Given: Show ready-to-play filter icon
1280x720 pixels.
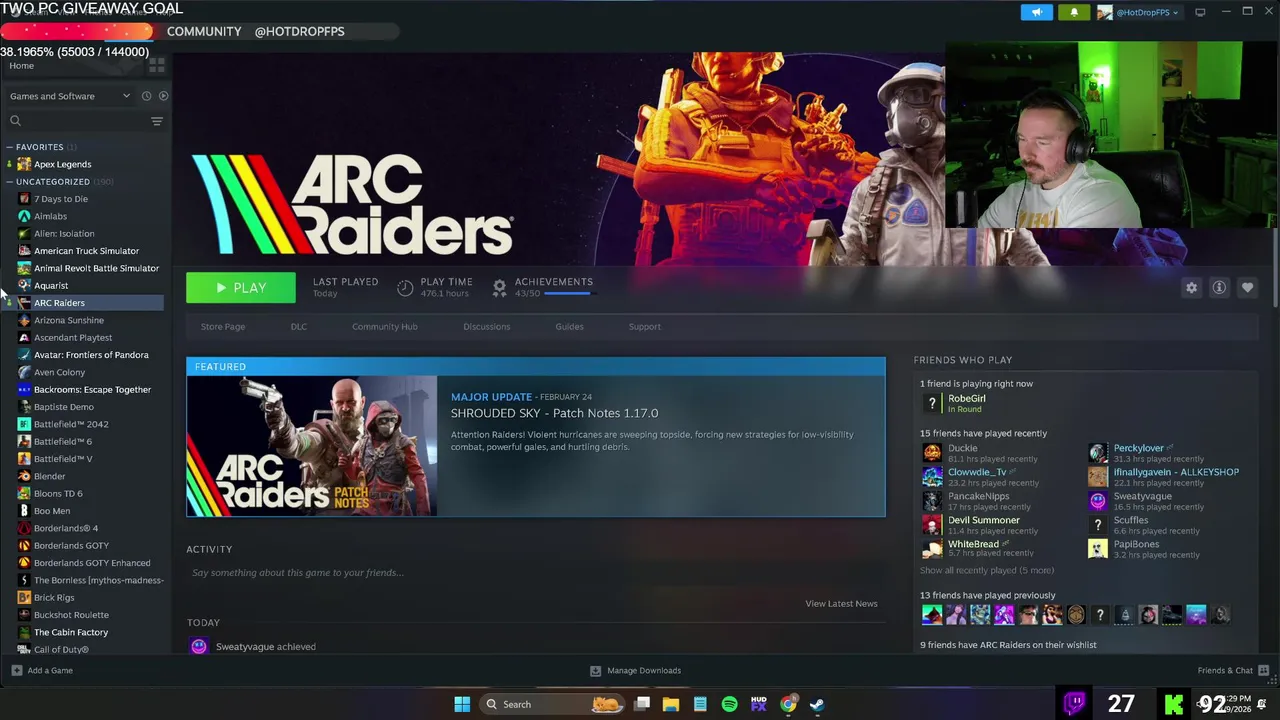Looking at the screenshot, I should point(163,96).
